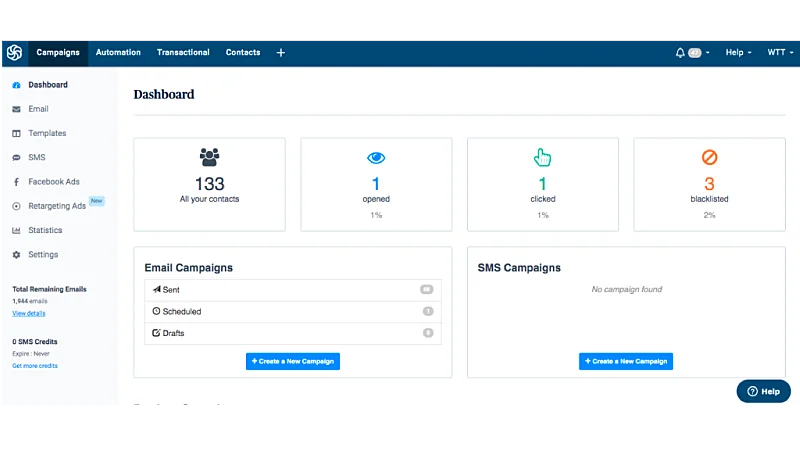Click the Facebook icon in sidebar
This screenshot has height=450, width=800.
tap(16, 182)
